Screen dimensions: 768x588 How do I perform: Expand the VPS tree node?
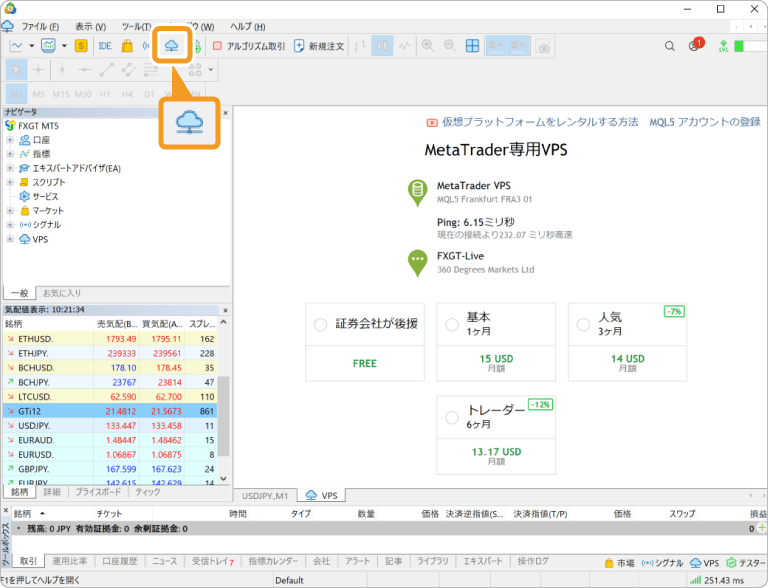coord(10,239)
